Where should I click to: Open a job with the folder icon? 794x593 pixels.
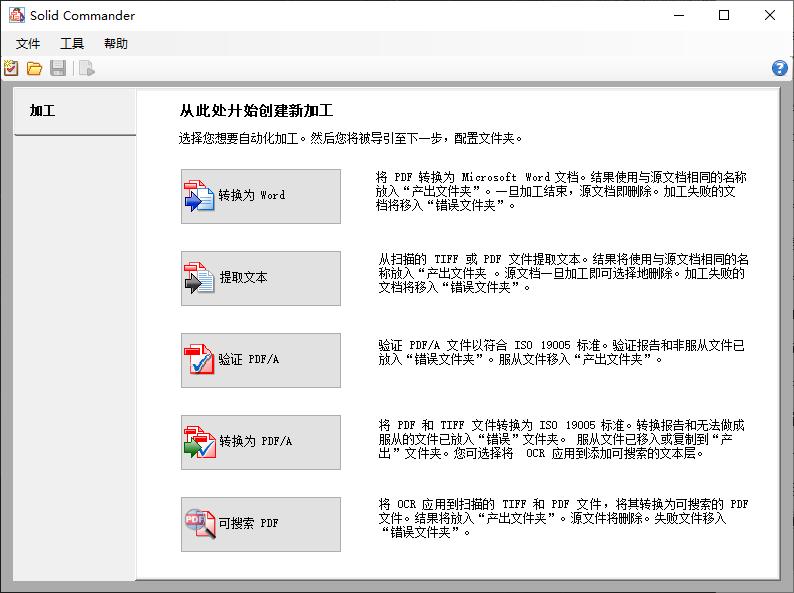pos(34,68)
